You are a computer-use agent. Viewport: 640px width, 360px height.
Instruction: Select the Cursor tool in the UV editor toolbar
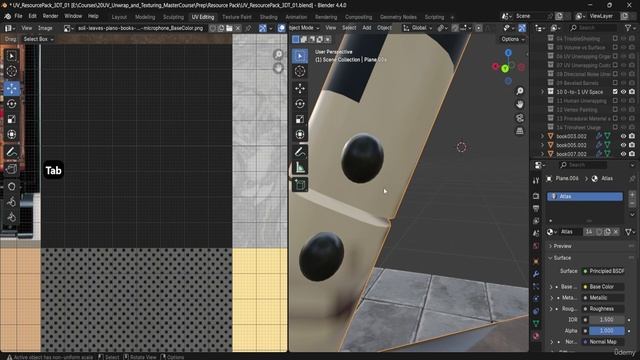click(11, 71)
